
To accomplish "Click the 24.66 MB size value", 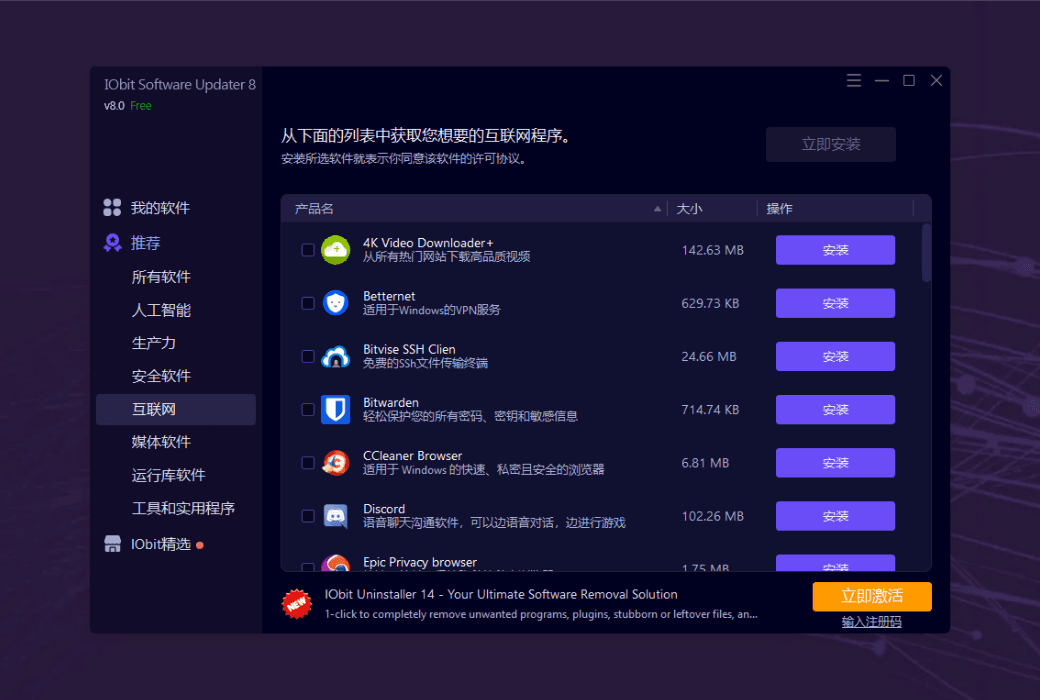I will click(x=708, y=356).
